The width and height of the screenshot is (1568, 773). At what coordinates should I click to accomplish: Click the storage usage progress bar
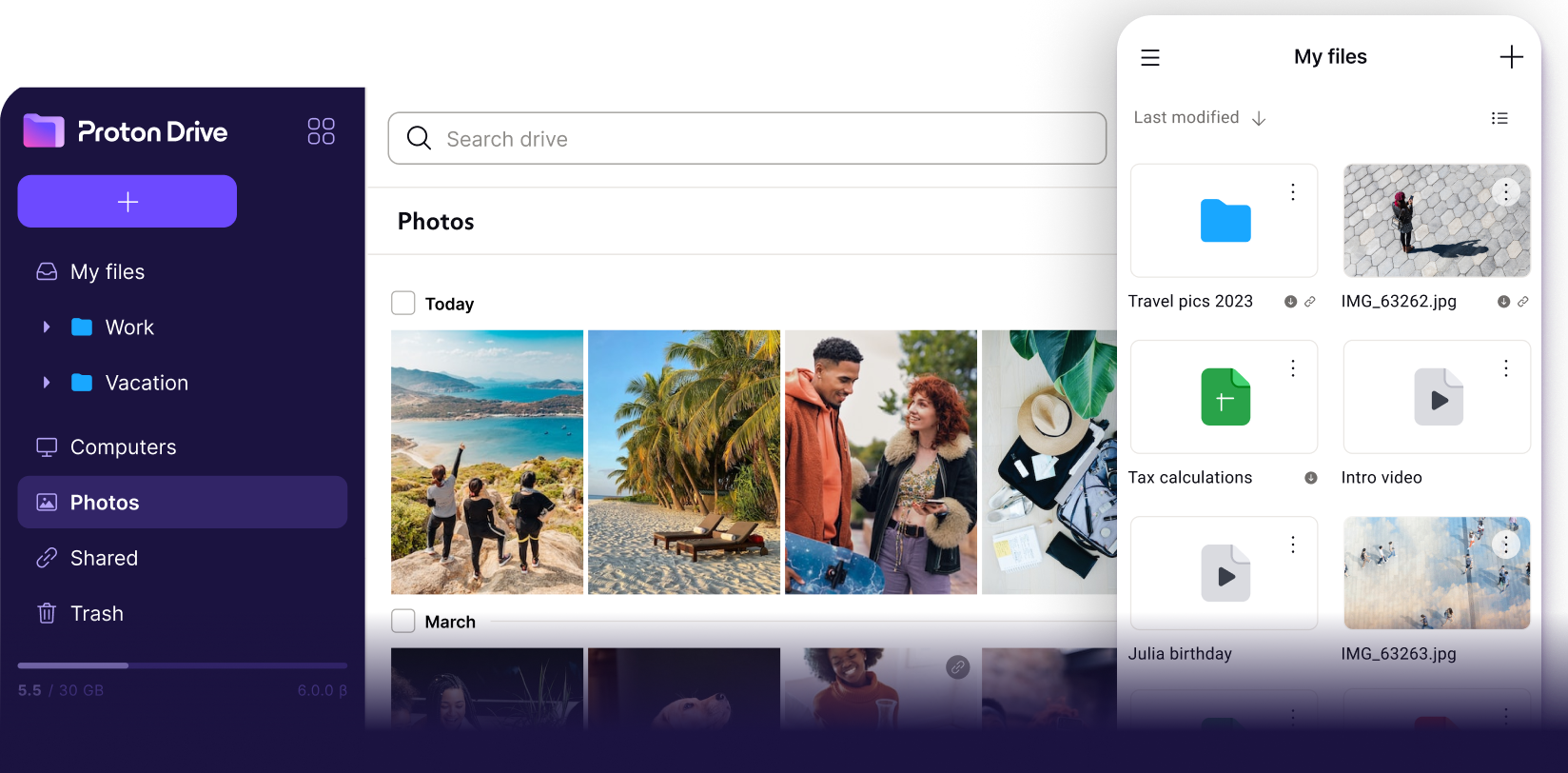(x=182, y=665)
